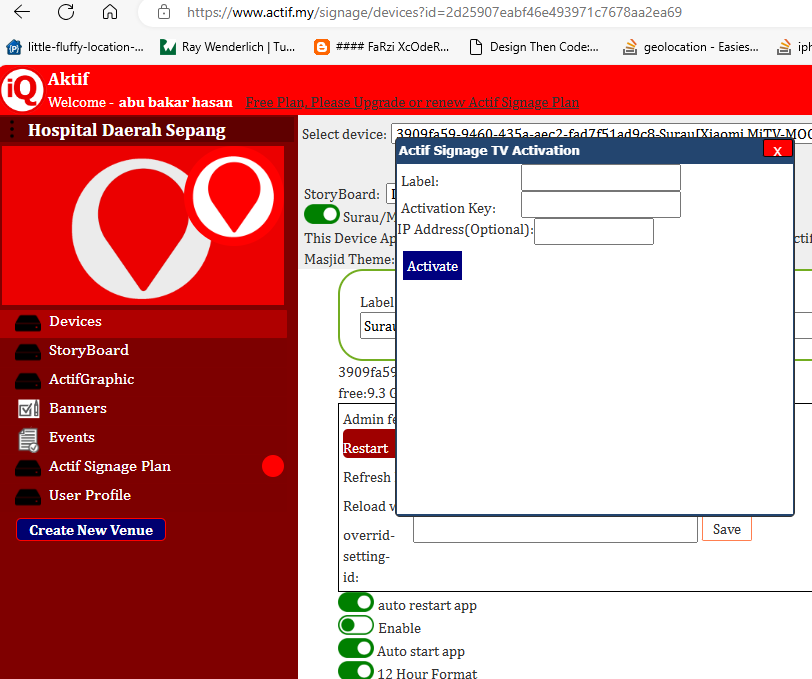
Task: Click the Create New Venue button
Action: click(x=91, y=530)
